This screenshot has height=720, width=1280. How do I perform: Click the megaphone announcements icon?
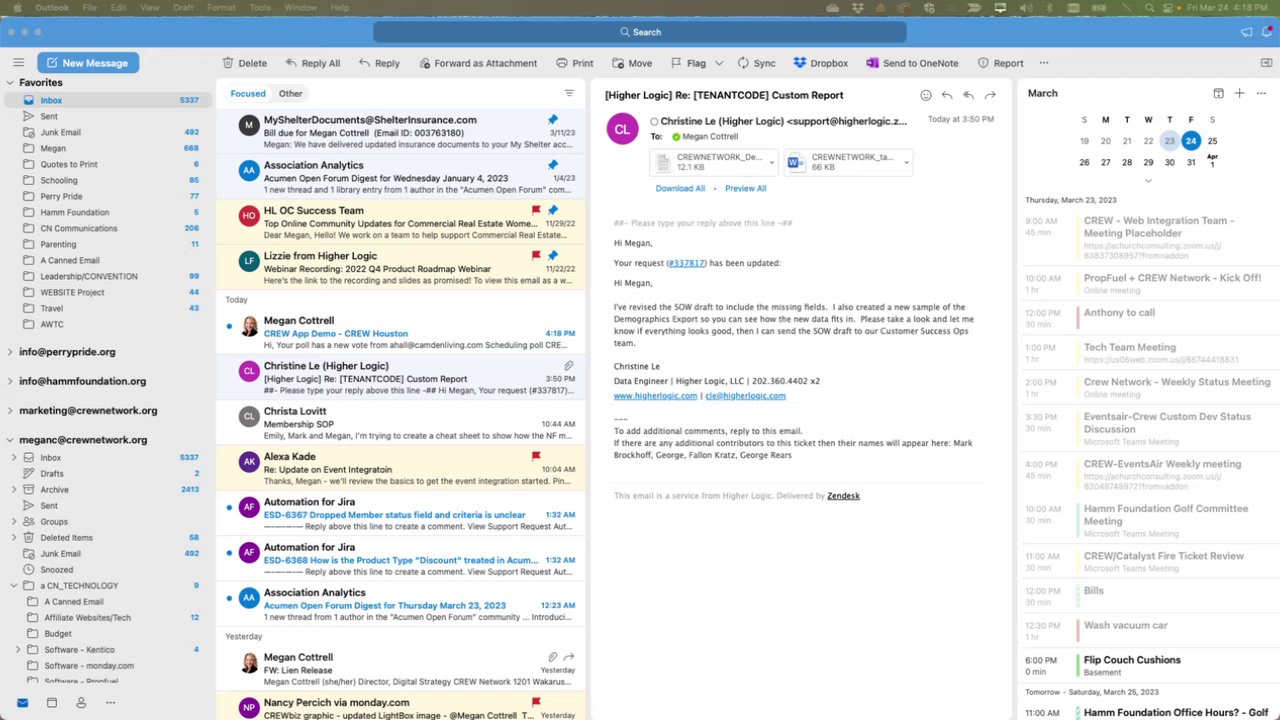click(1247, 32)
